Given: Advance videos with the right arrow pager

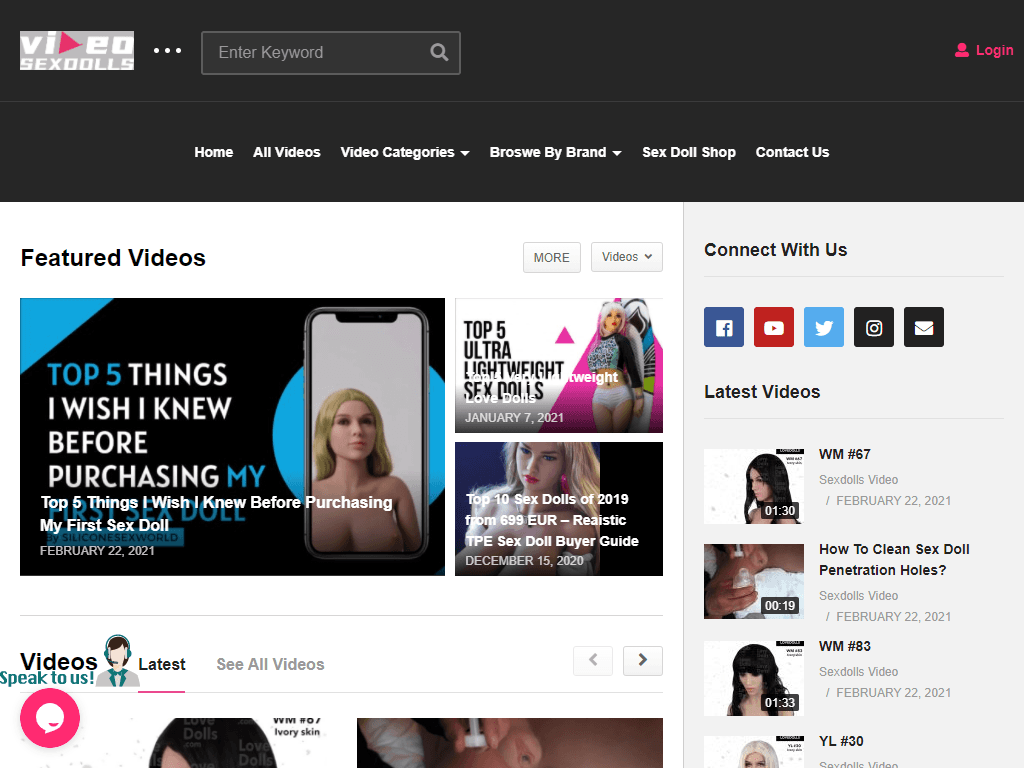Looking at the screenshot, I should (643, 661).
